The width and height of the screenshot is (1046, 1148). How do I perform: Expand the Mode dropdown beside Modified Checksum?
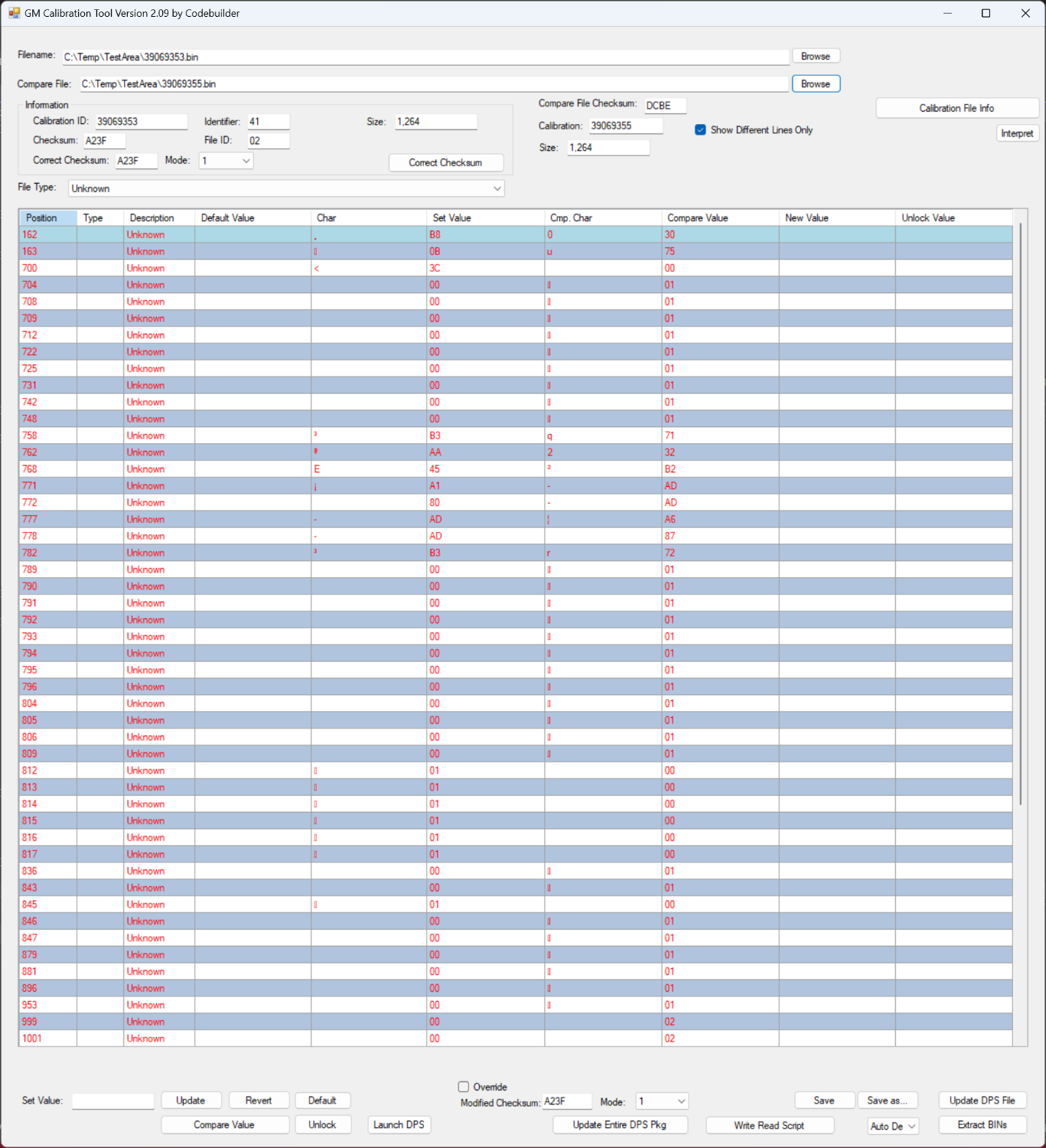663,1101
